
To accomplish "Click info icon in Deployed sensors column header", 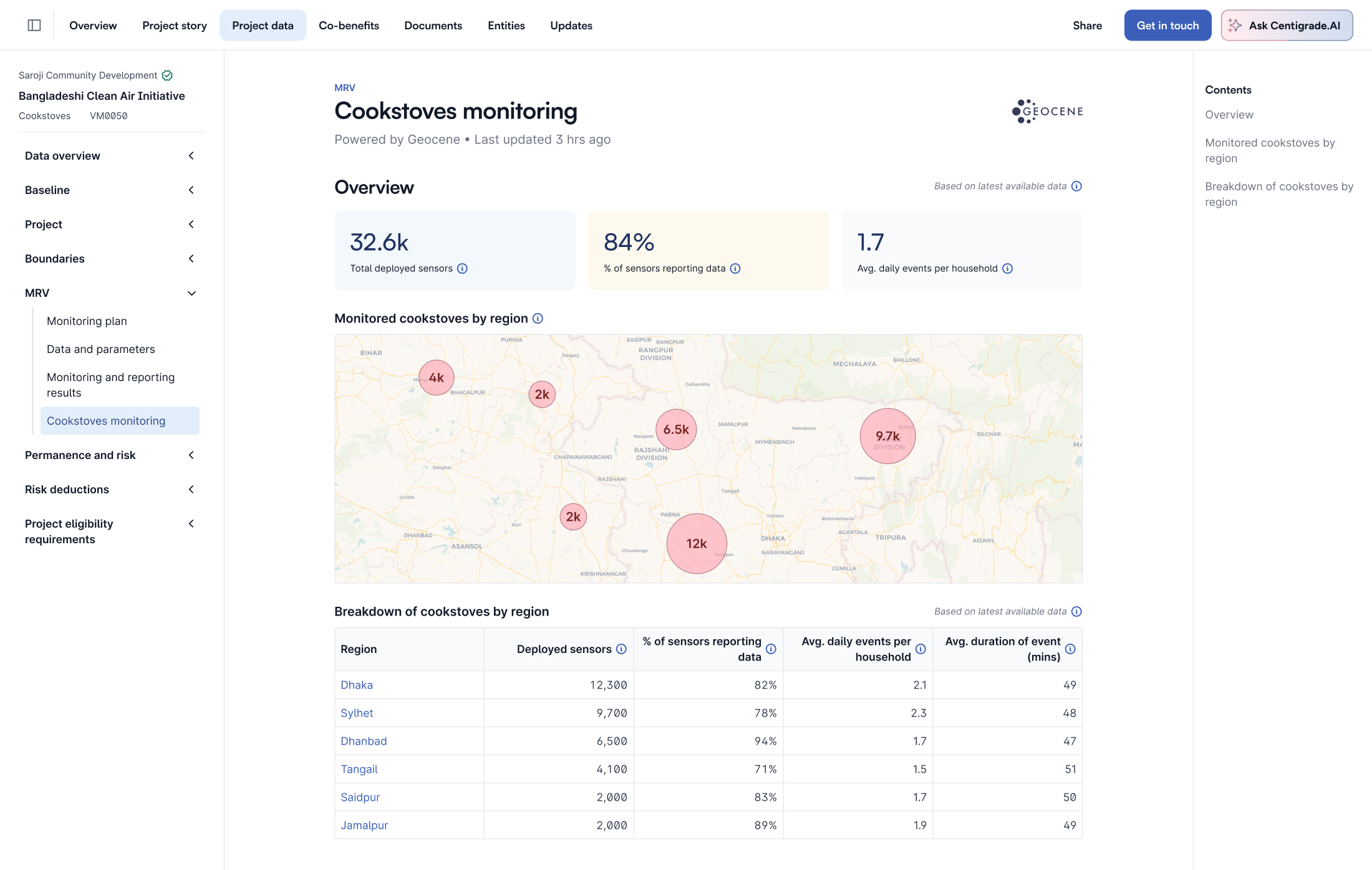I will 621,649.
